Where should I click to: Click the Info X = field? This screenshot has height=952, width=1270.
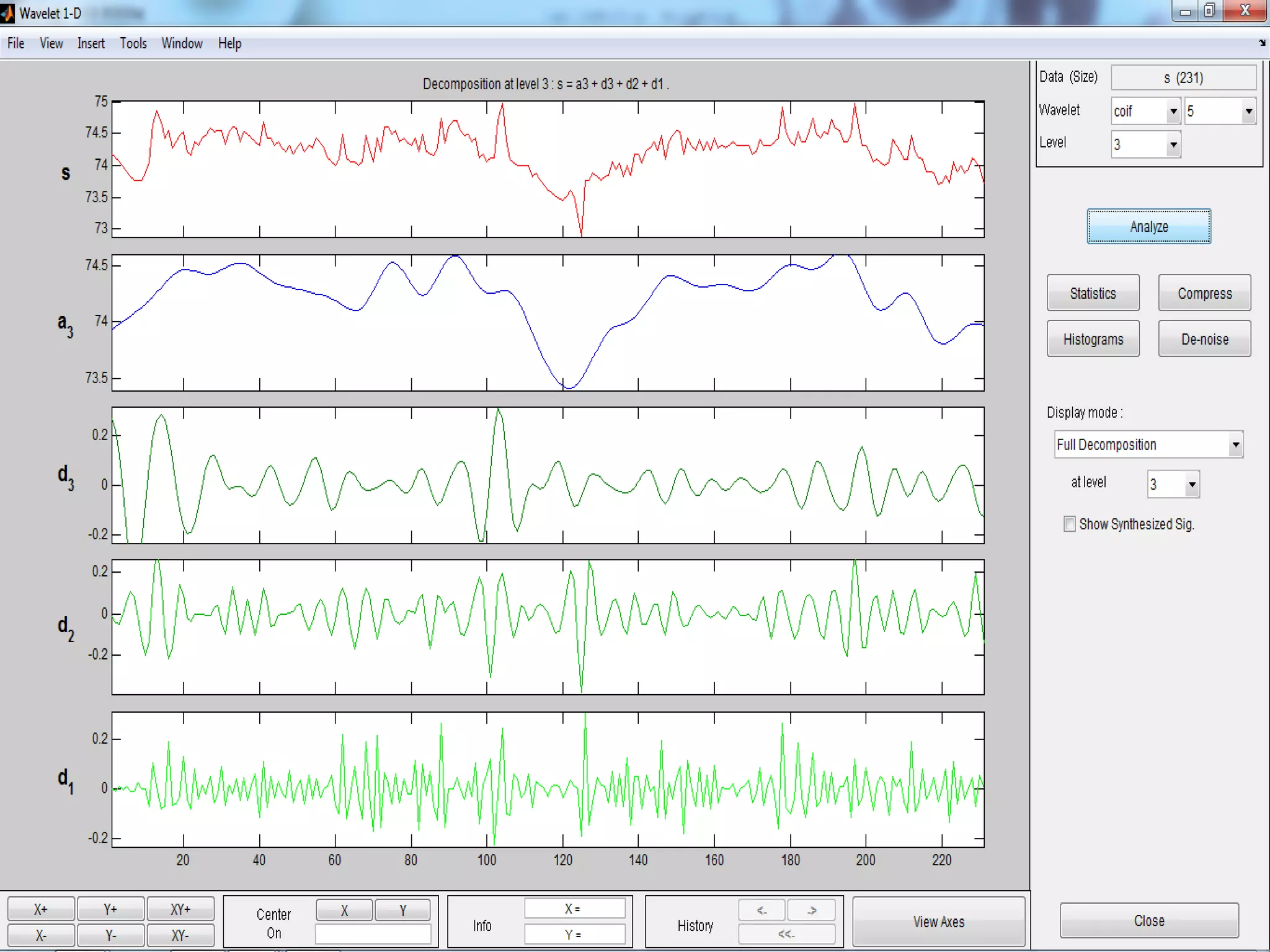pos(575,909)
